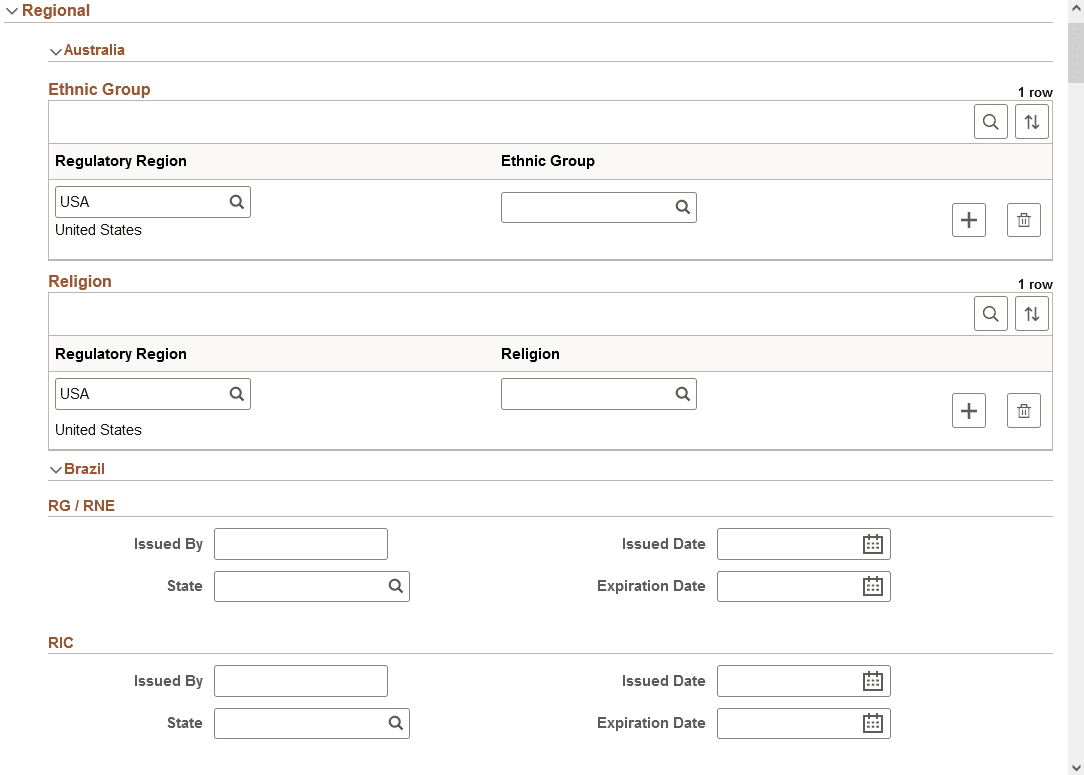
Task: Add a new row to the Ethnic Group grid
Action: 968,220
